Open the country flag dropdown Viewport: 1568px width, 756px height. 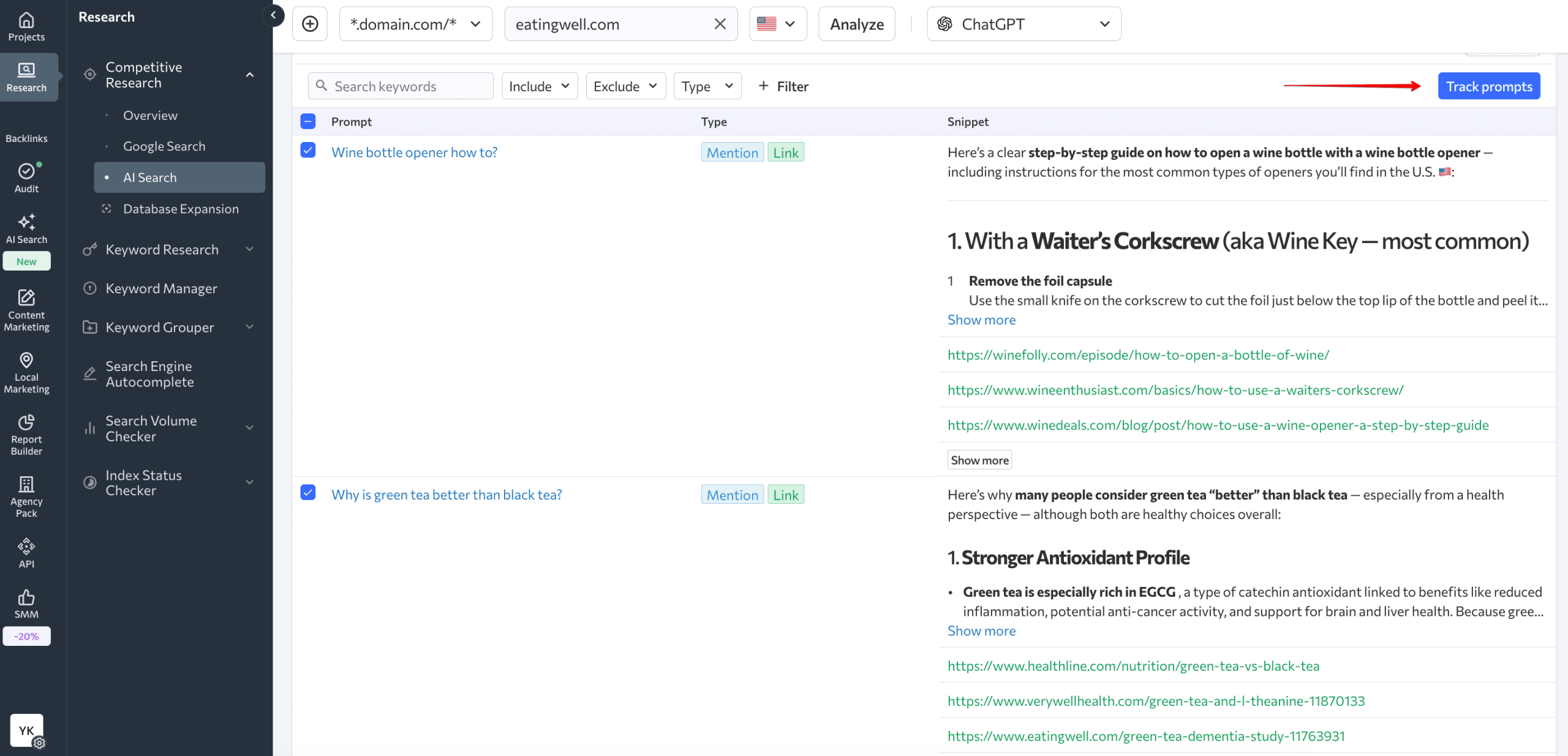(777, 24)
